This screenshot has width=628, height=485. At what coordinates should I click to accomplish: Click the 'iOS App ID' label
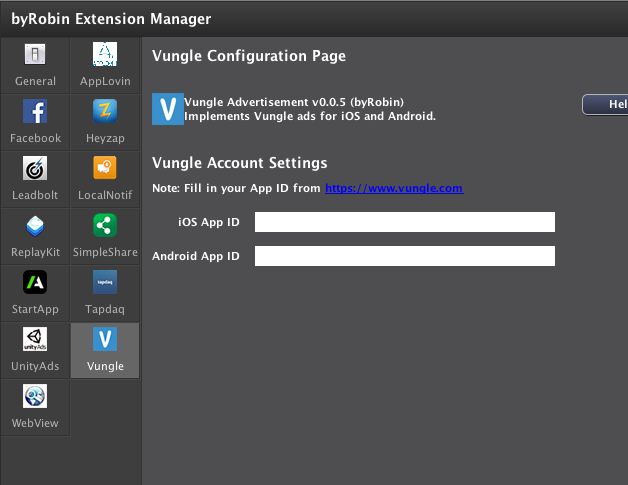209,222
